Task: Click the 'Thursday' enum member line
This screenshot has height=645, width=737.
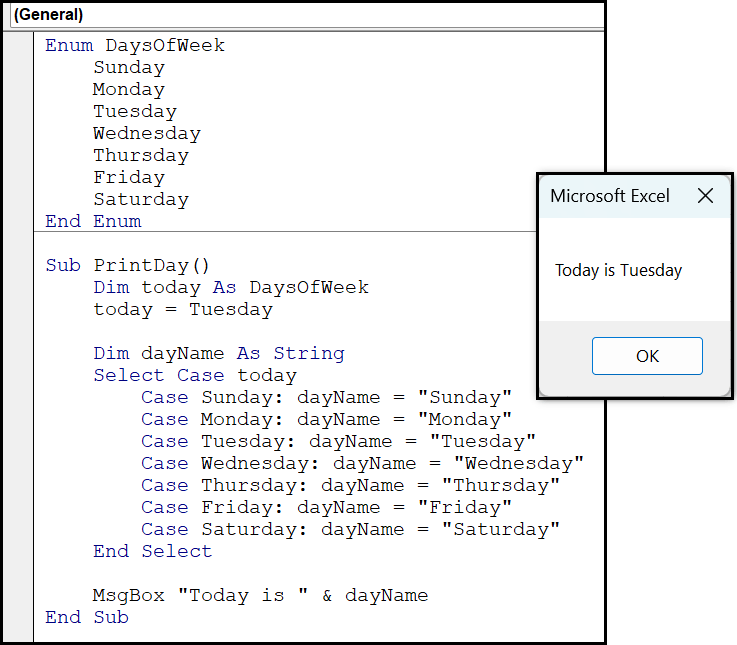Action: click(141, 156)
